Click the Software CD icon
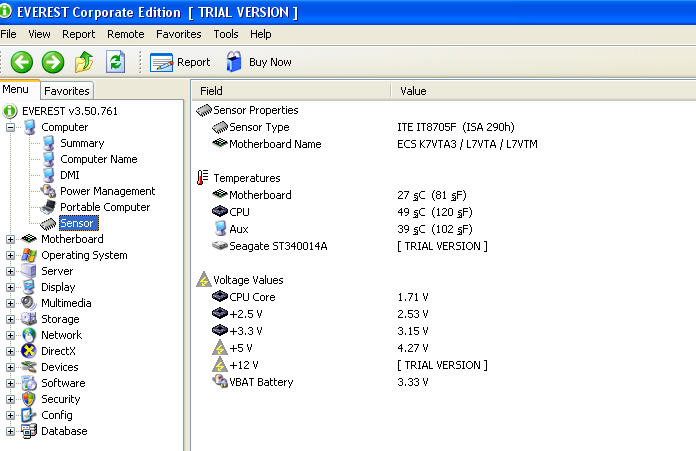 click(29, 383)
